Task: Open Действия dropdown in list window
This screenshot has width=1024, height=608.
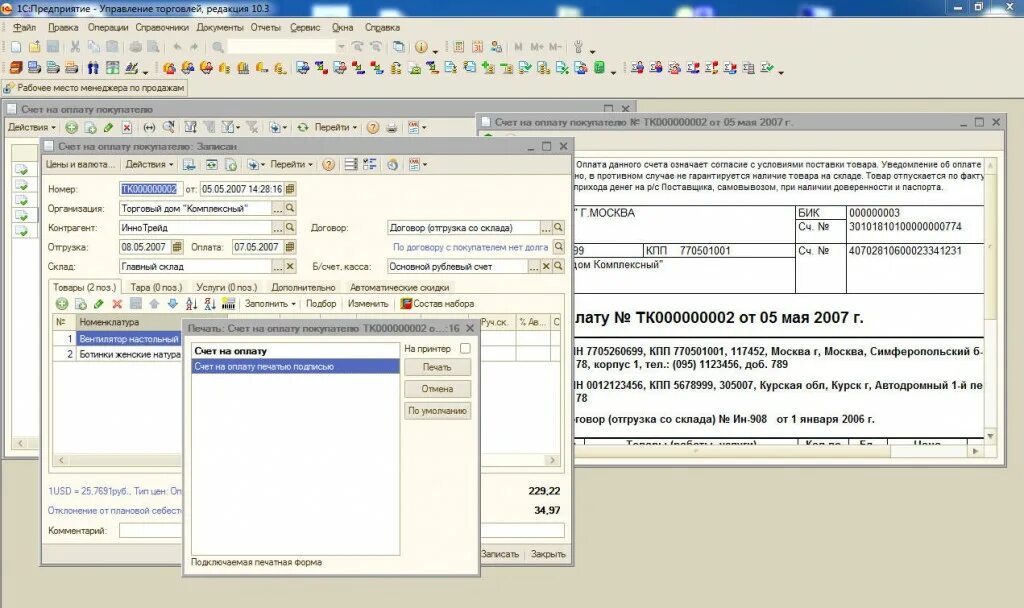Action: pyautogui.click(x=31, y=127)
